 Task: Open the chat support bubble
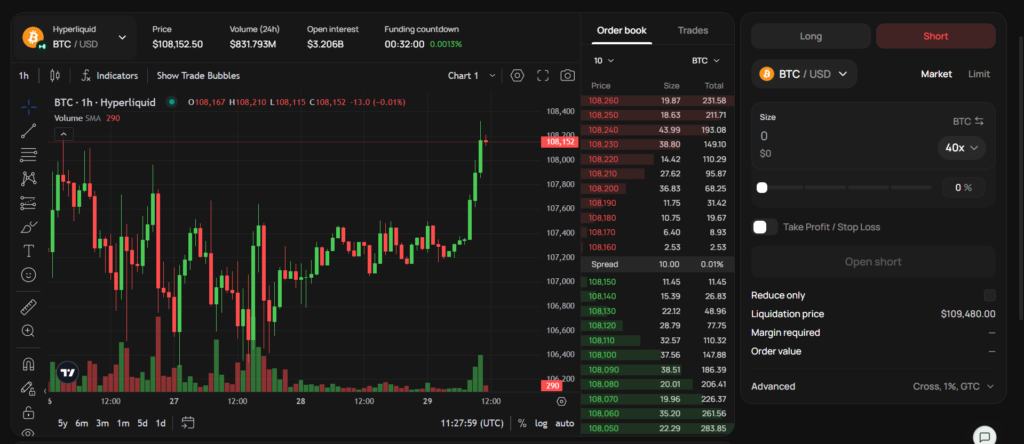click(x=985, y=436)
